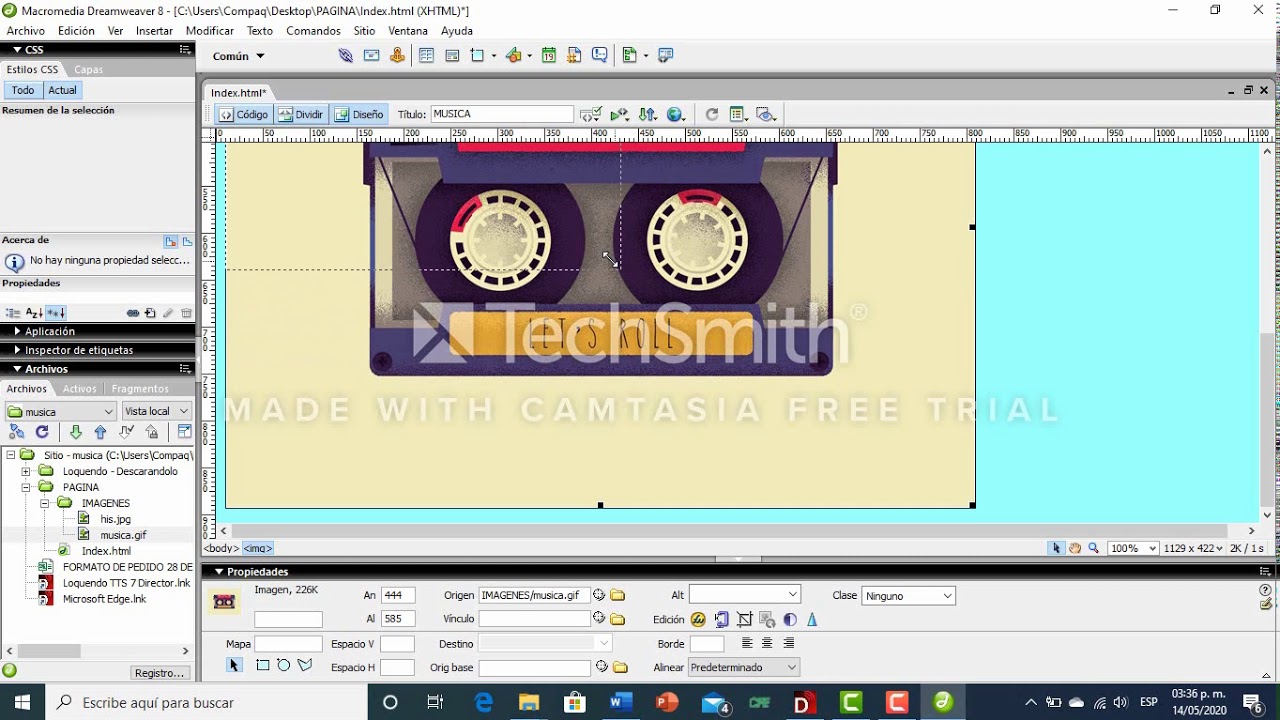The width and height of the screenshot is (1280, 720).
Task: Open the Alinear Predeterminado dropdown
Action: [744, 667]
